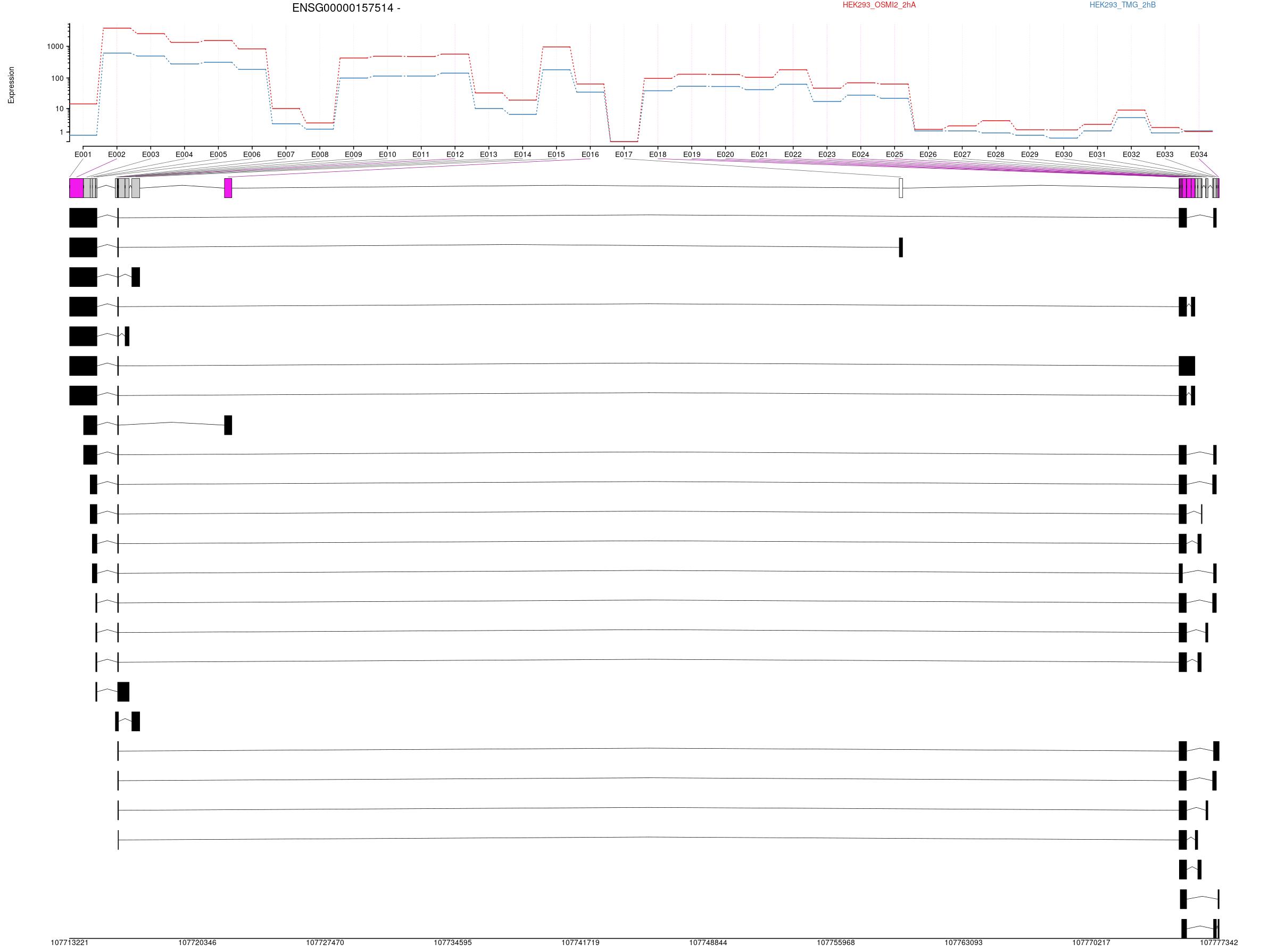The height and width of the screenshot is (952, 1277).
Task: Click the wide final exon of sixth transcript
Action: click(x=1187, y=366)
